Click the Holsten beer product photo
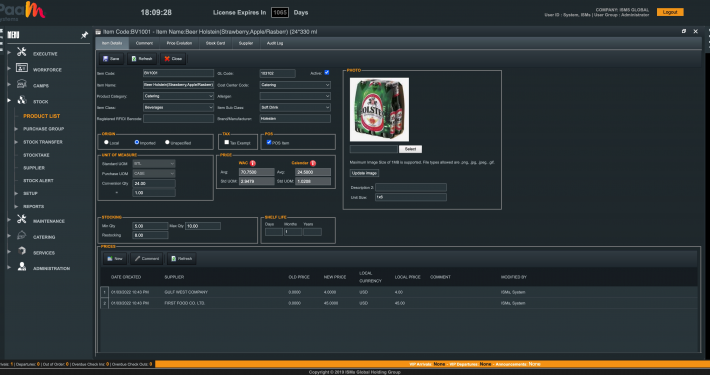The width and height of the screenshot is (710, 375). 379,109
